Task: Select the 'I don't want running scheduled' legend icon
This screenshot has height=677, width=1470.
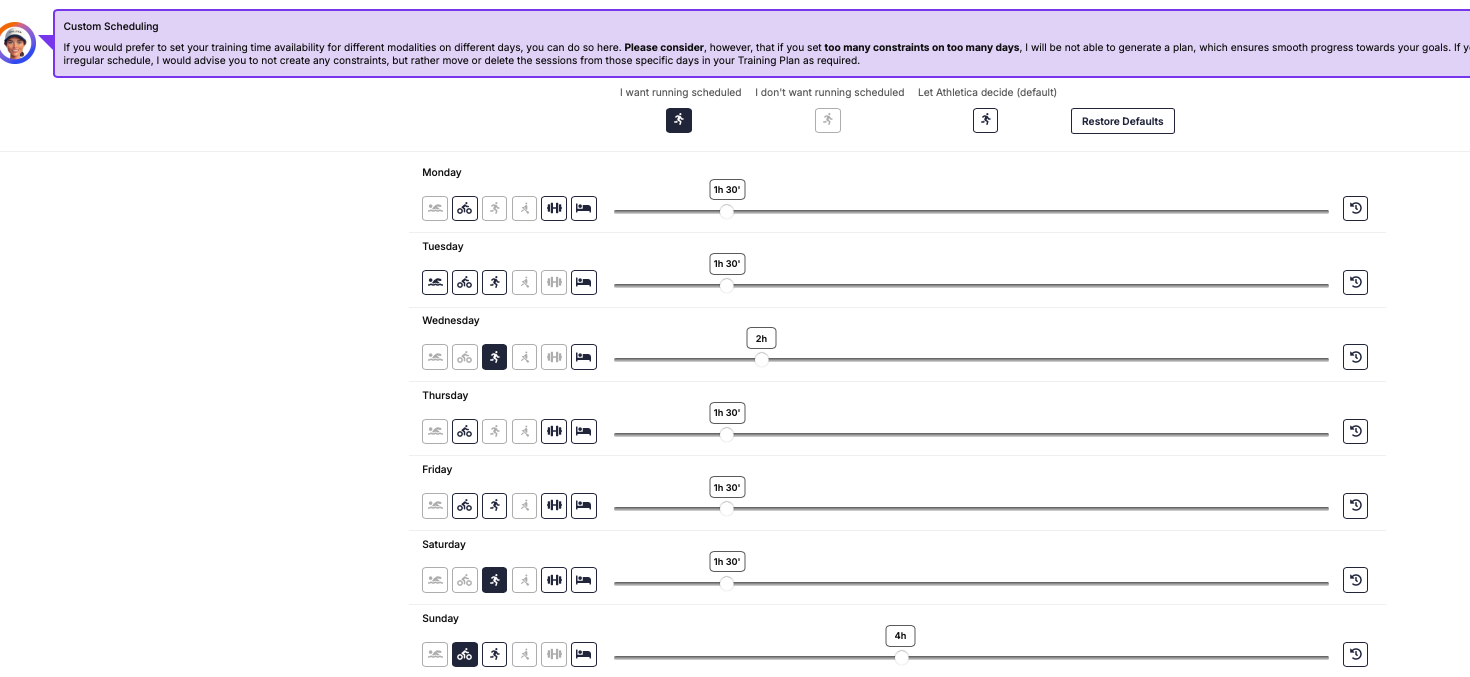Action: (827, 120)
